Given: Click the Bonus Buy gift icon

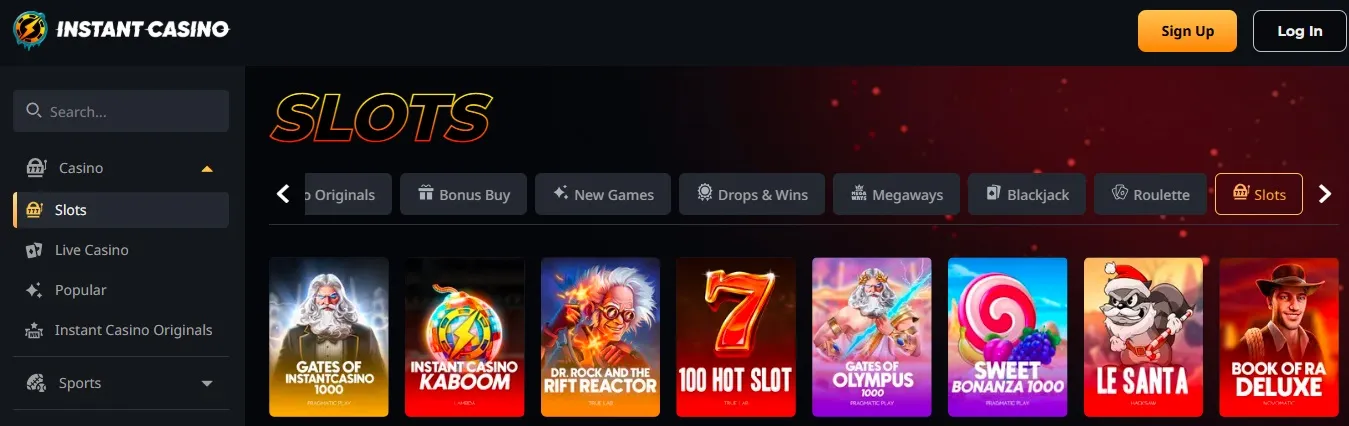Looking at the screenshot, I should tap(425, 194).
